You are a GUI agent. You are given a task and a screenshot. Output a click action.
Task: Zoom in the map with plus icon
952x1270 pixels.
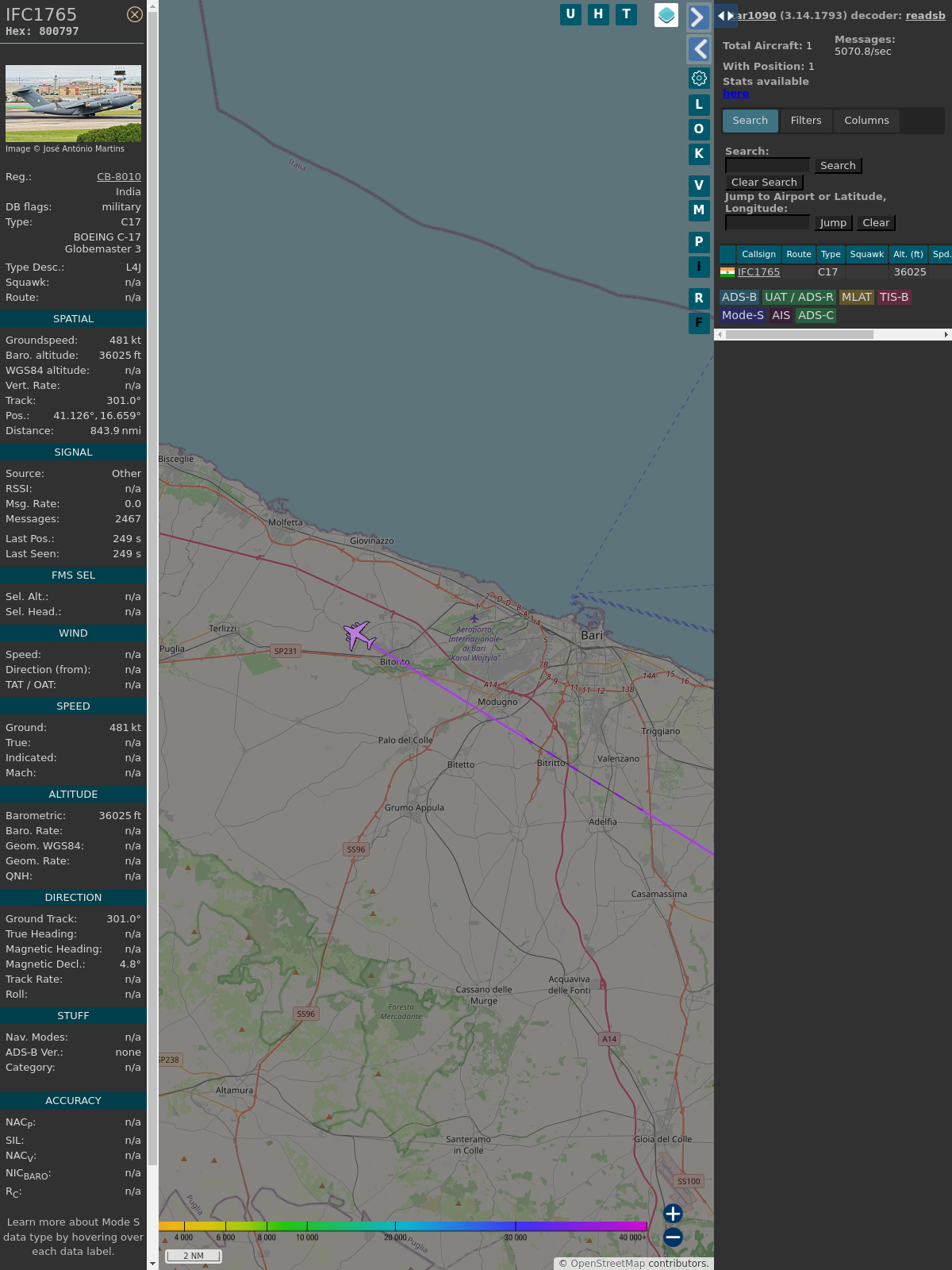[673, 1214]
